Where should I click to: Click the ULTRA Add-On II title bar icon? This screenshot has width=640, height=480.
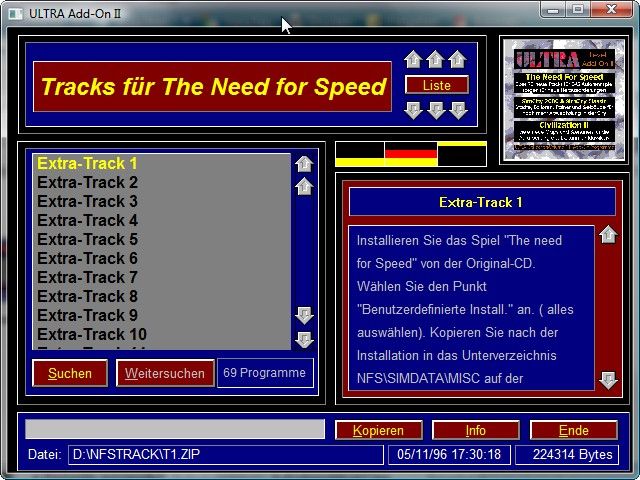tap(16, 14)
